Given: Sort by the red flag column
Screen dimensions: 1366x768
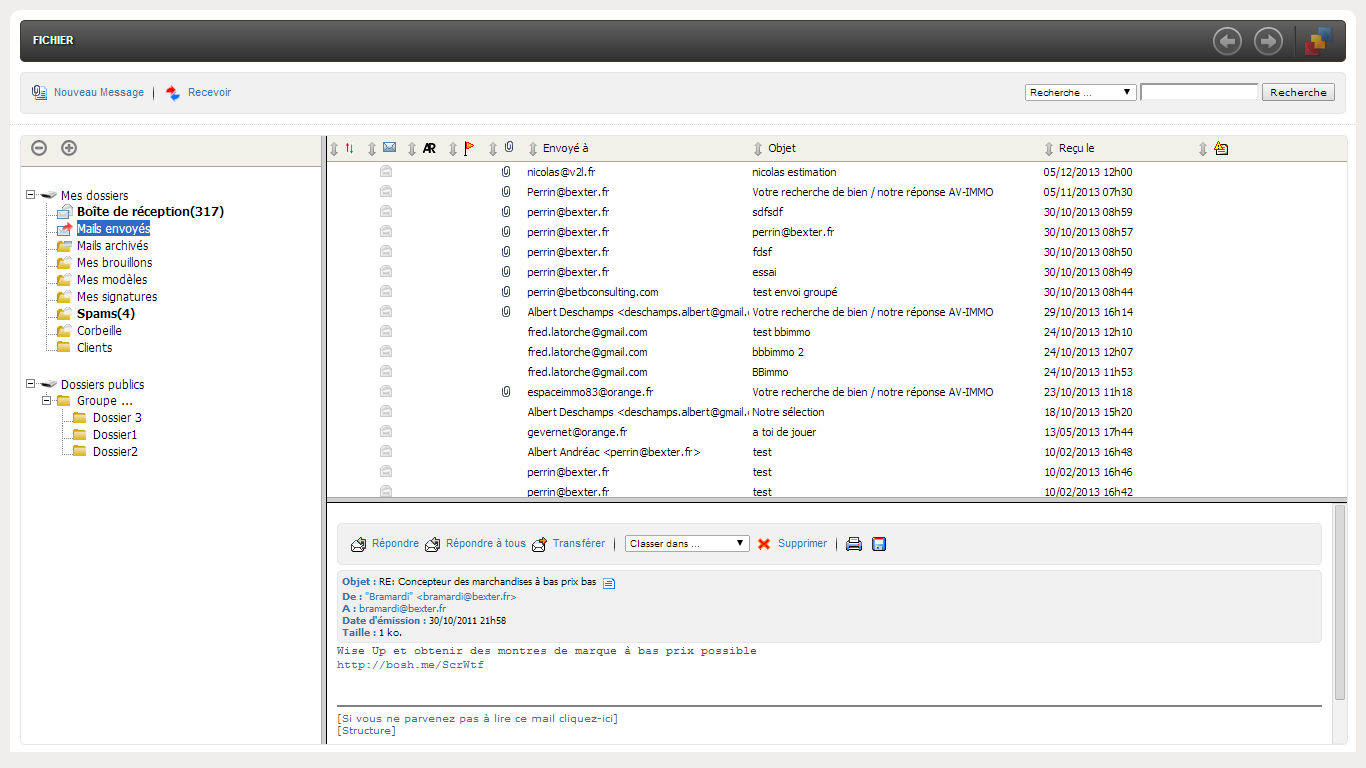Looking at the screenshot, I should click(x=469, y=148).
